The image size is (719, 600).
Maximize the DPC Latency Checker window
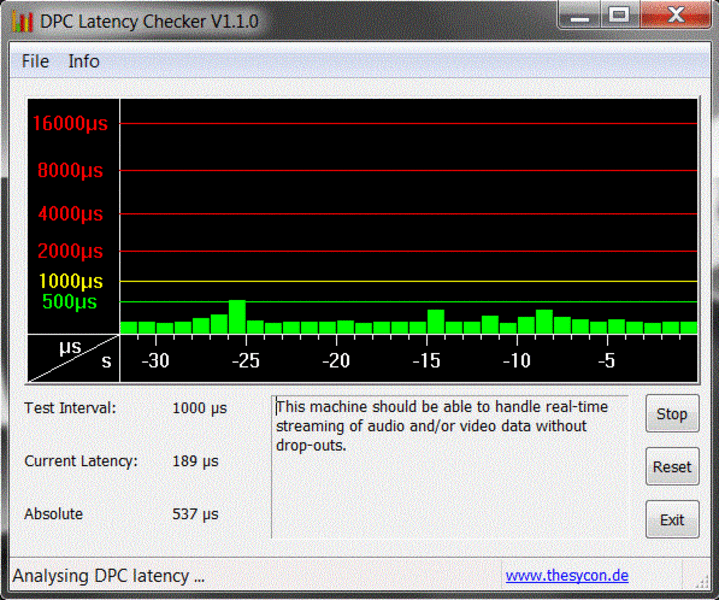619,15
